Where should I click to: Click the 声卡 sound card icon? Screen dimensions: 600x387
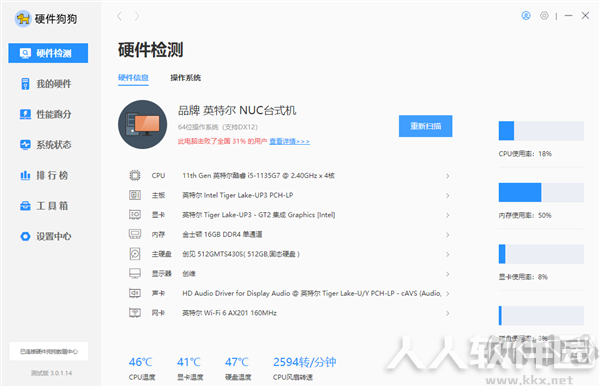pyautogui.click(x=135, y=293)
